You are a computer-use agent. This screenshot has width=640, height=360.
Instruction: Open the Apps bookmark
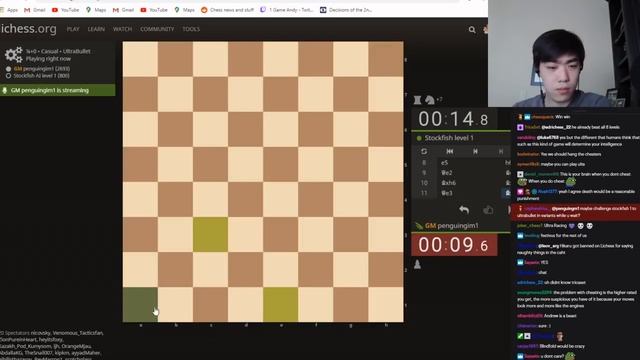[9, 10]
